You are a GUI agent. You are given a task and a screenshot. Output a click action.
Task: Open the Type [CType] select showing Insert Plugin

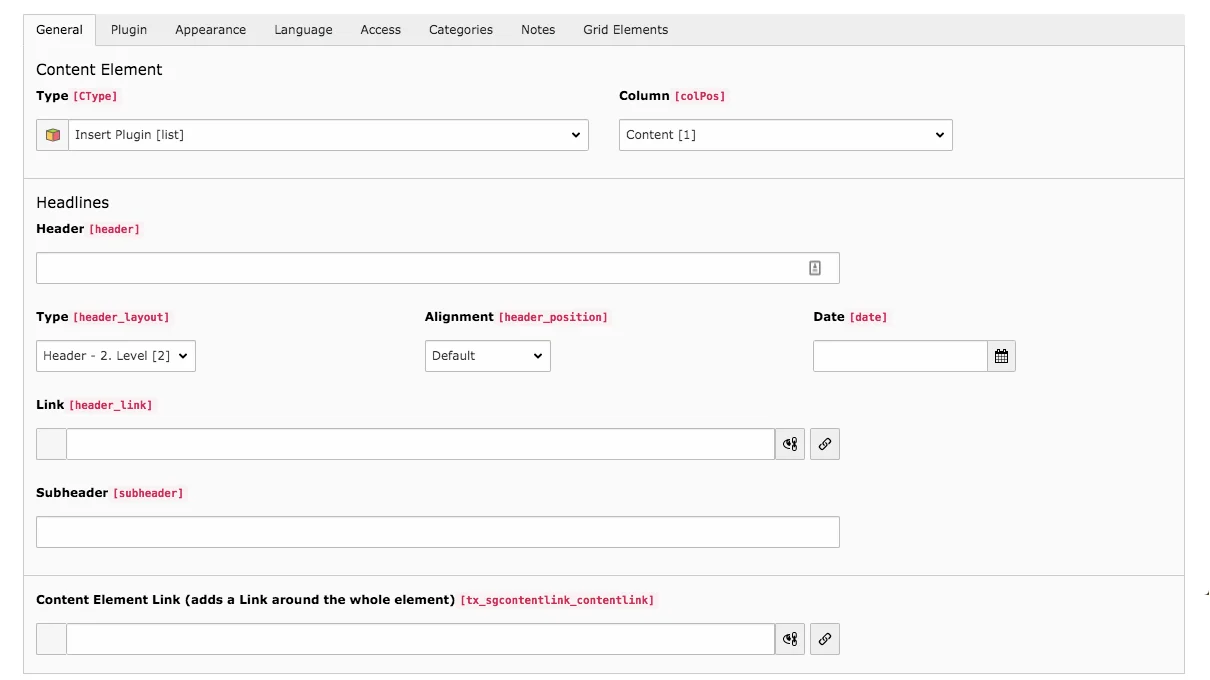[330, 134]
